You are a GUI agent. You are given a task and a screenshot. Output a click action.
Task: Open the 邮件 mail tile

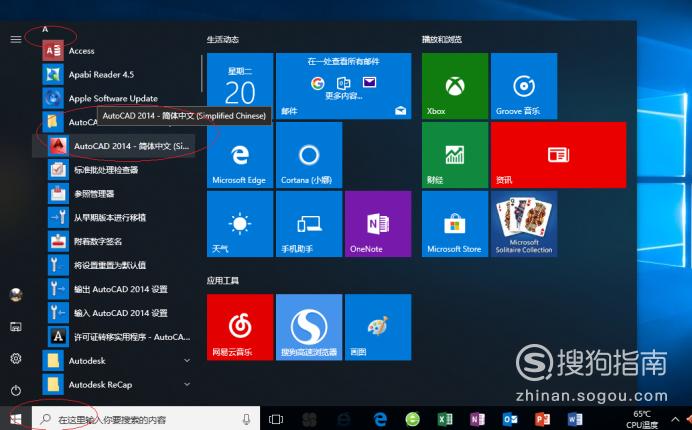344,86
